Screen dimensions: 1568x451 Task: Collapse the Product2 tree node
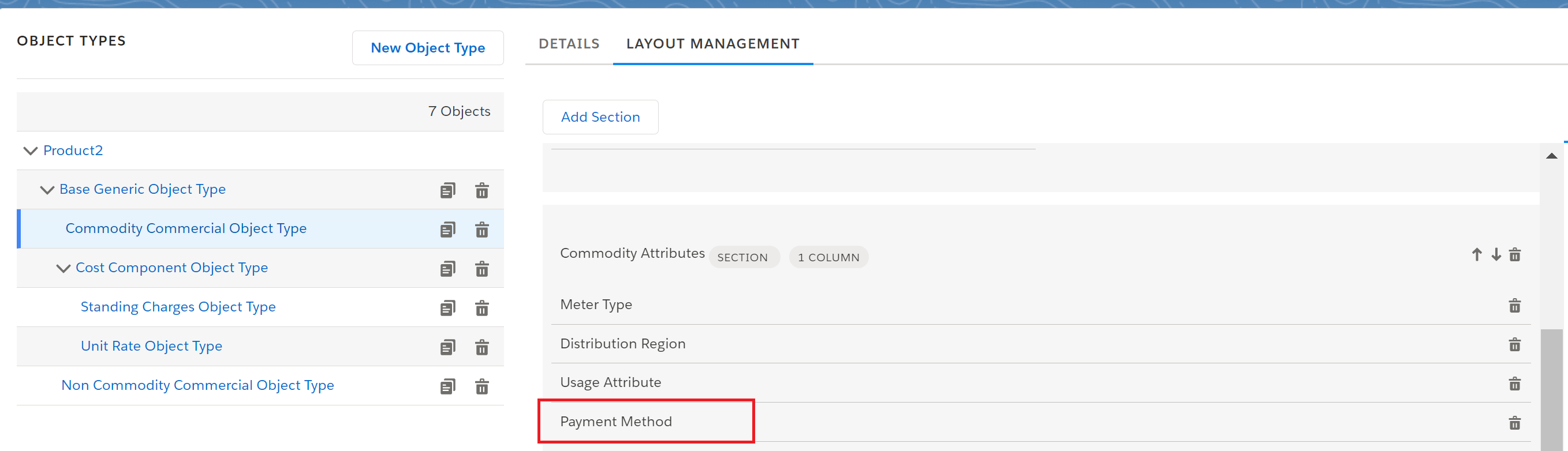31,151
